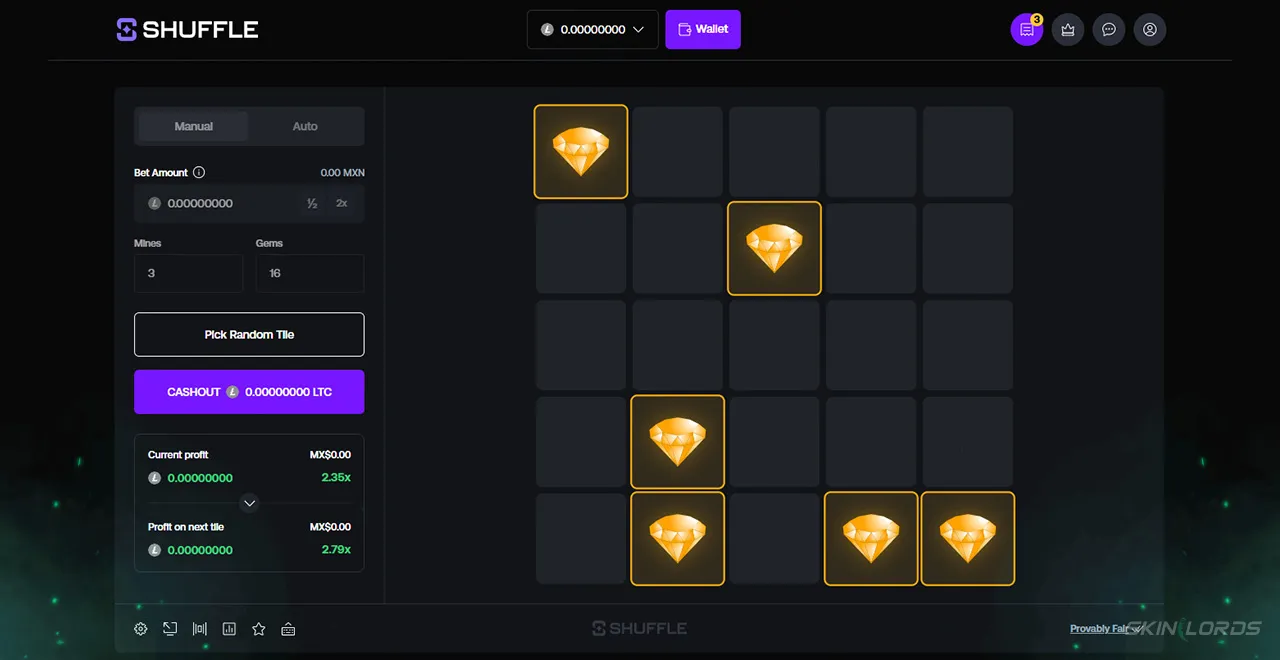Click the Litecoin icon in the balance selector
This screenshot has width=1280, height=660.
coord(547,29)
